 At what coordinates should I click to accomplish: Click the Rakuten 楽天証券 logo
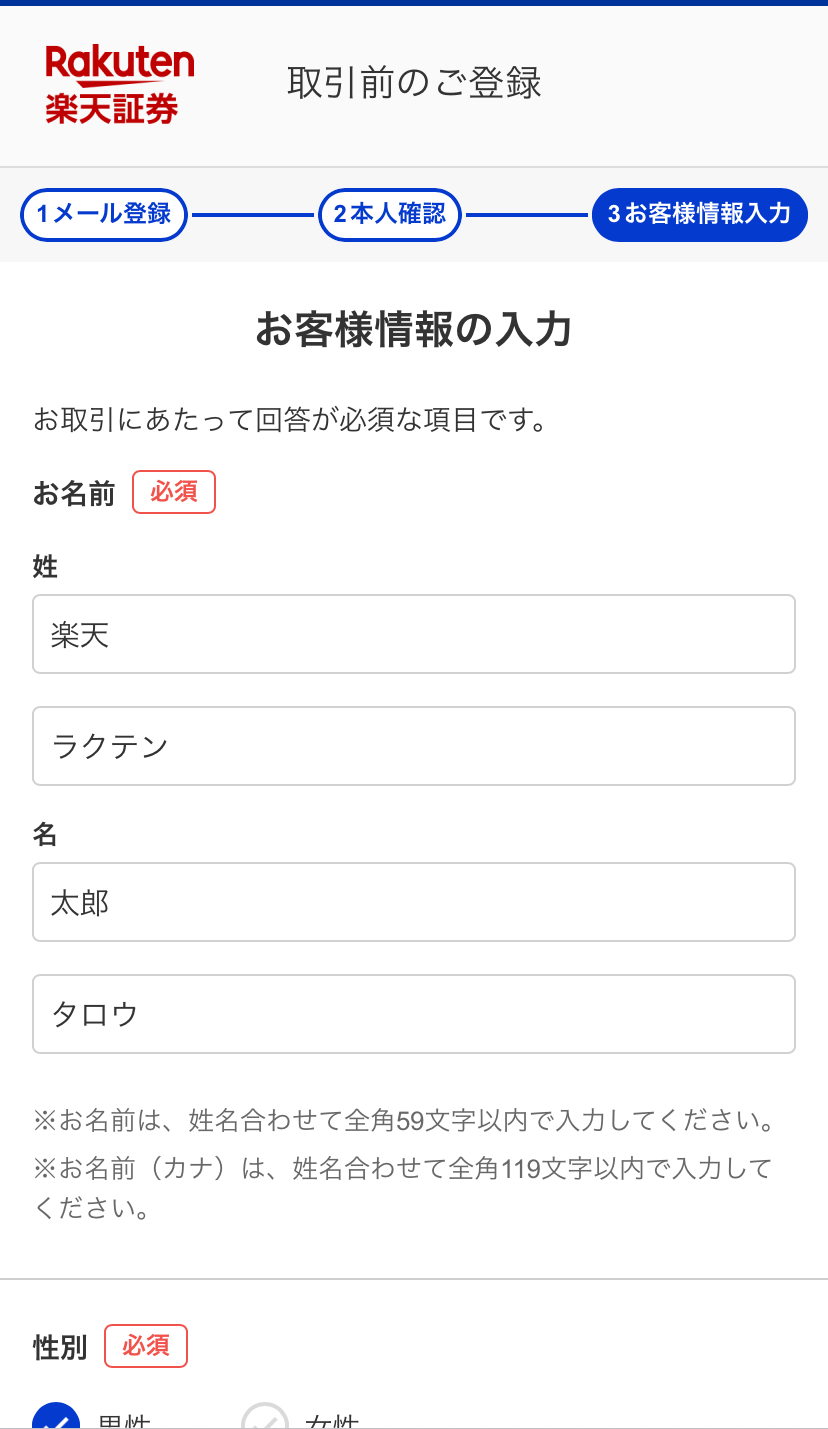(x=119, y=84)
